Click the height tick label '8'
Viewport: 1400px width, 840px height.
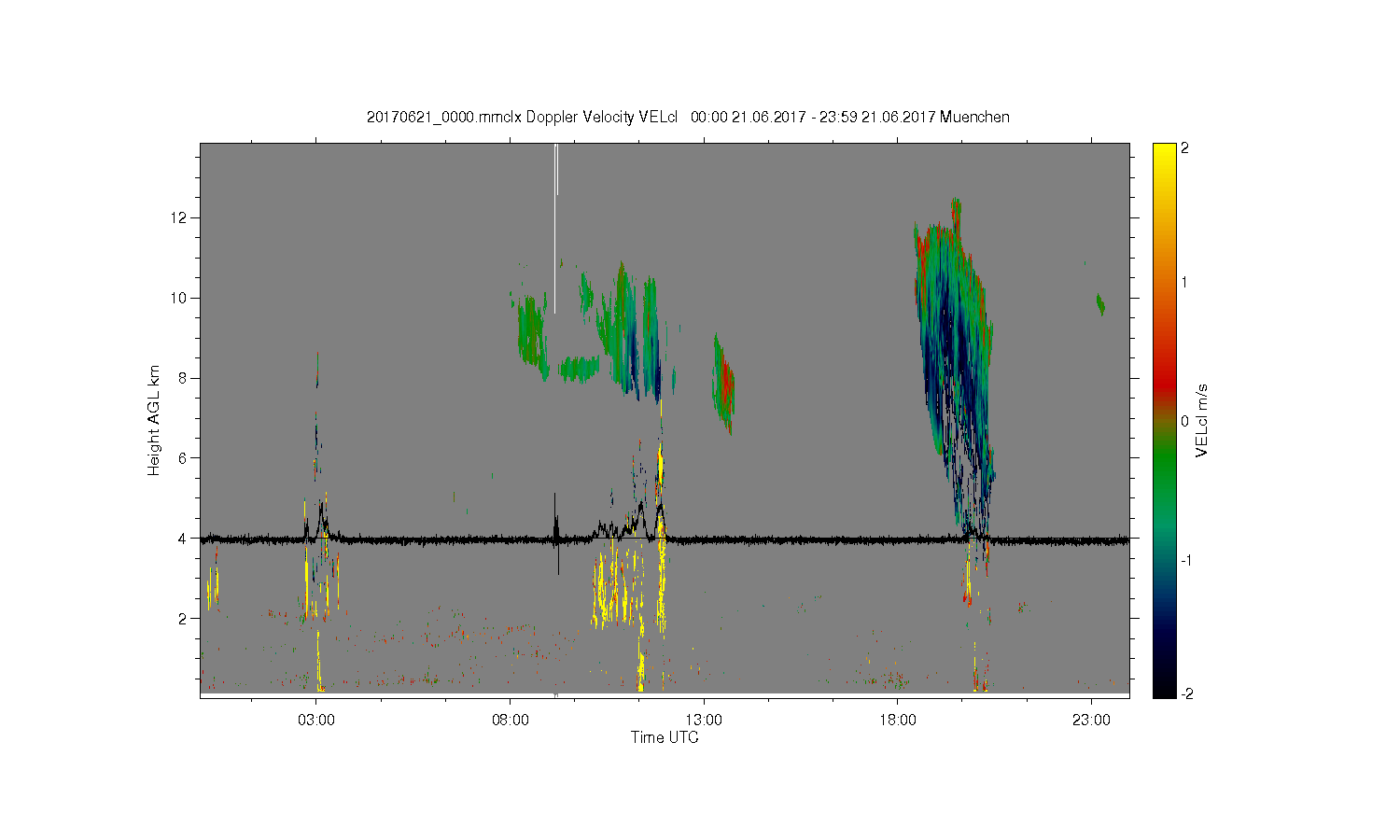pyautogui.click(x=185, y=378)
